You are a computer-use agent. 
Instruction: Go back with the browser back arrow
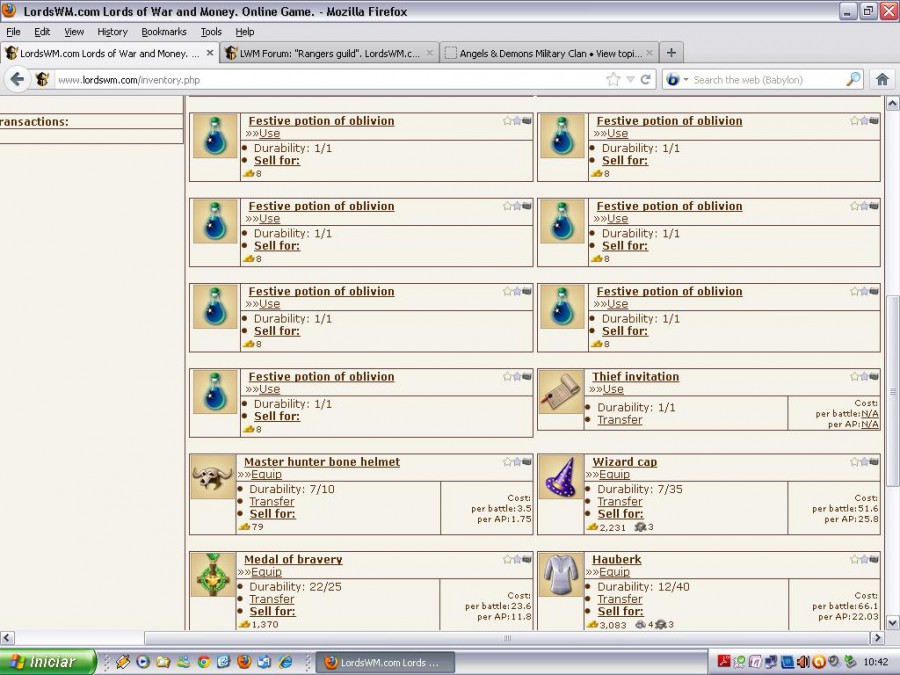pos(17,79)
